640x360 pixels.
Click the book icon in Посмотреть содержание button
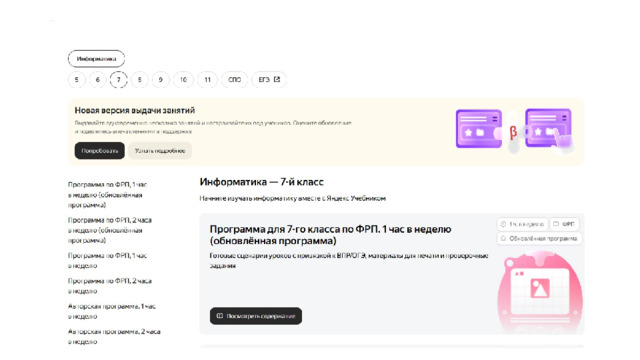(x=220, y=316)
